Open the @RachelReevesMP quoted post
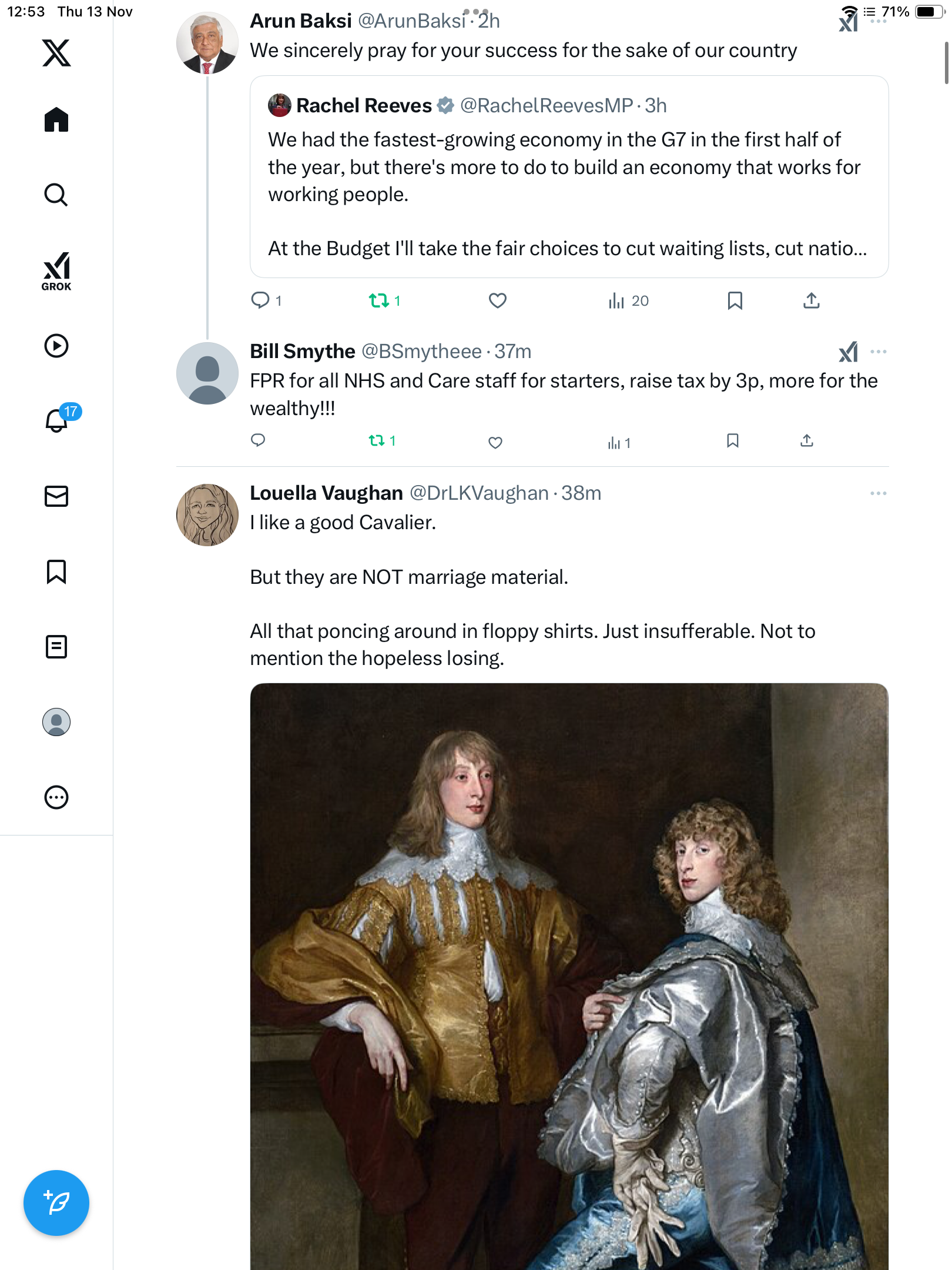This screenshot has width=952, height=1270. tap(568, 176)
